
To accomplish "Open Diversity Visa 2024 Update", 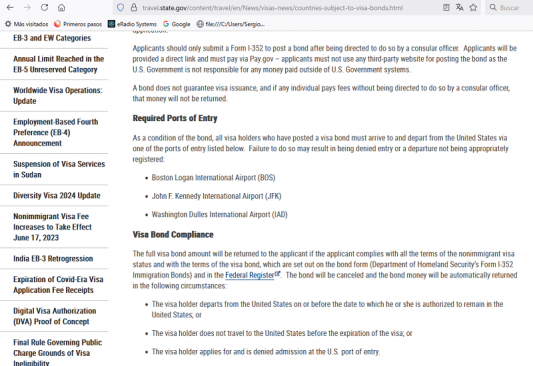I will coord(57,195).
